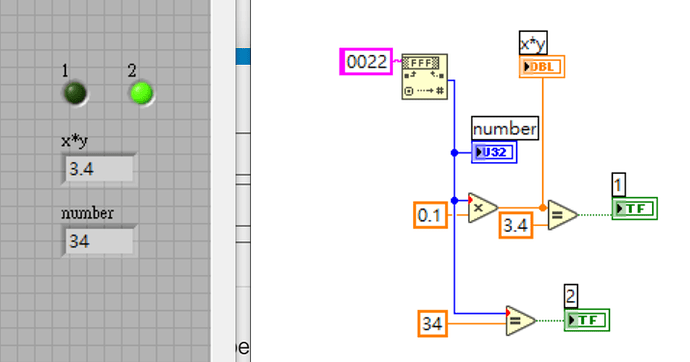Click the orange wire junction before Equal node
This screenshot has width=690, height=362.
pos(543,208)
